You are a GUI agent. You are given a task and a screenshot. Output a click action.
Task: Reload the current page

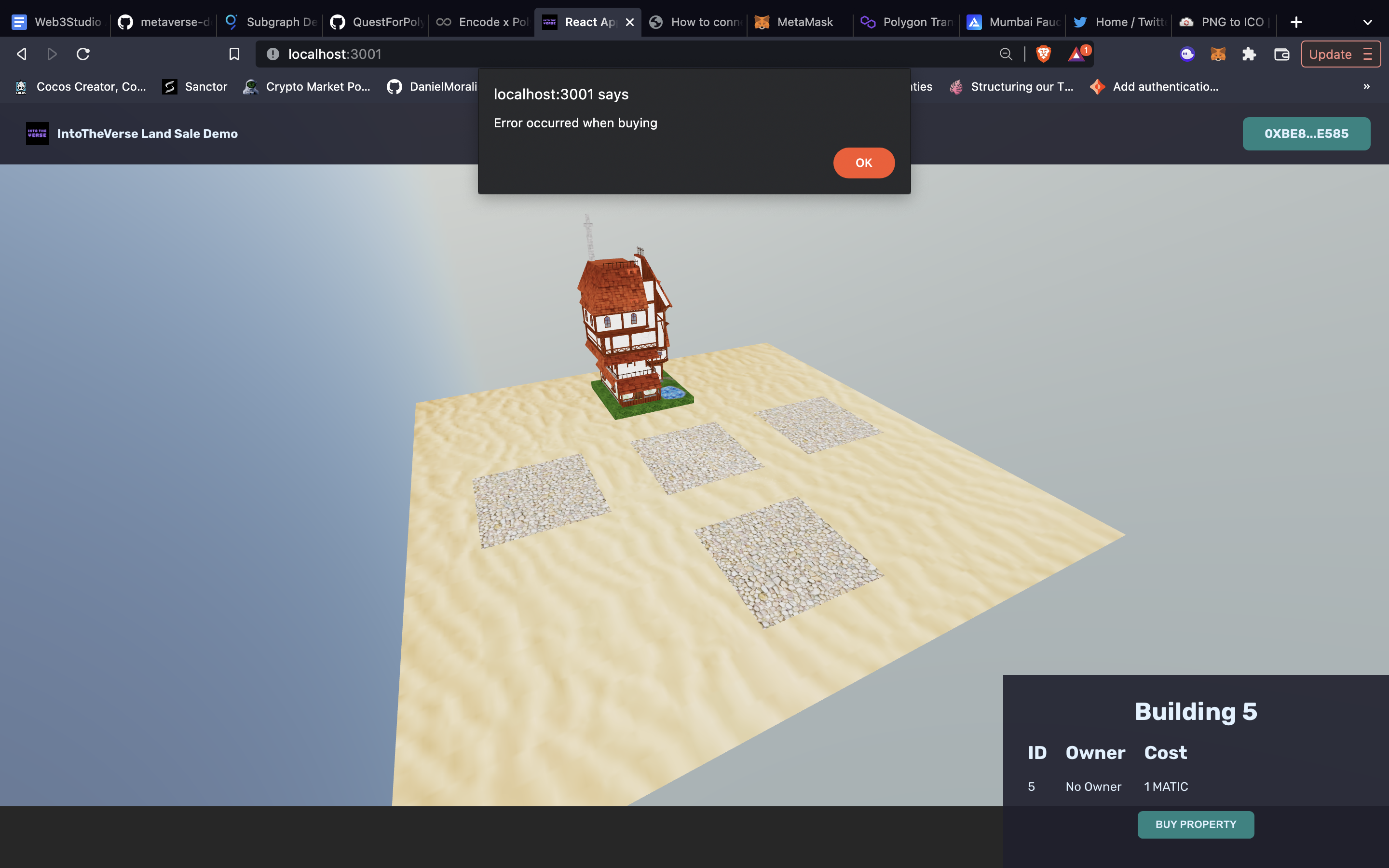point(83,54)
